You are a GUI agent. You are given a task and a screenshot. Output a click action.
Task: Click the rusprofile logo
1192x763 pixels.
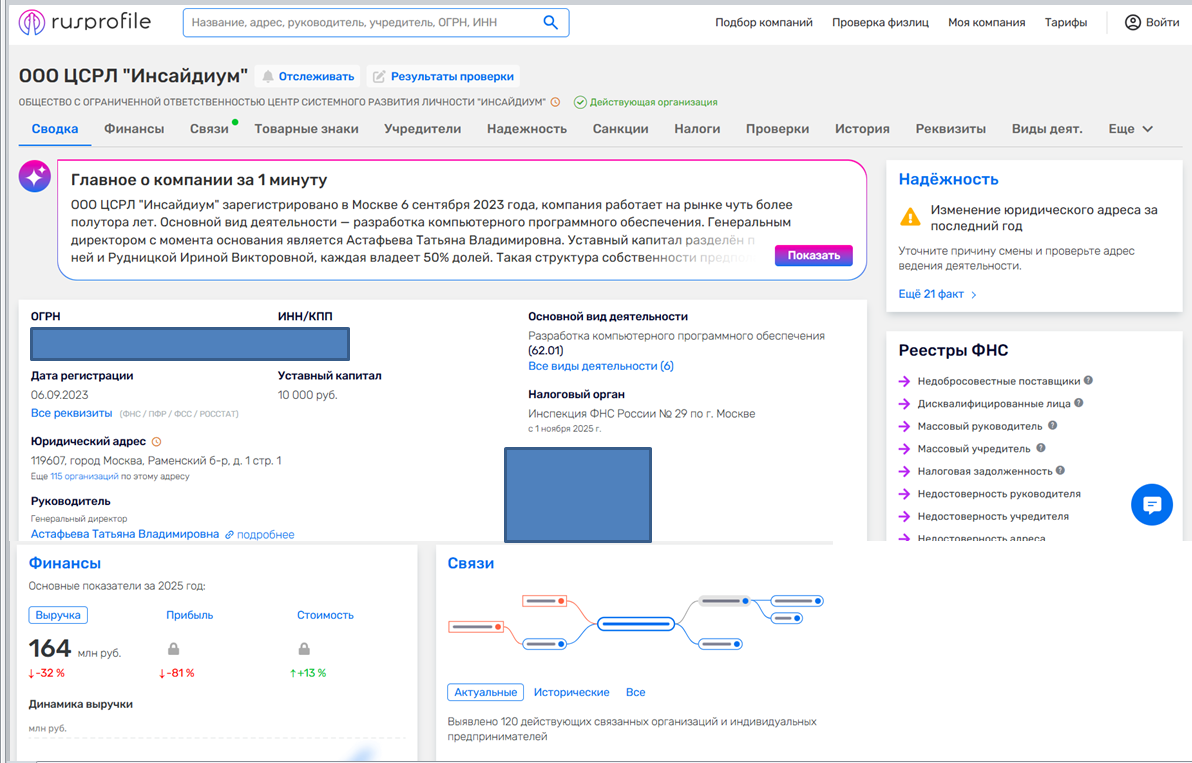point(84,22)
